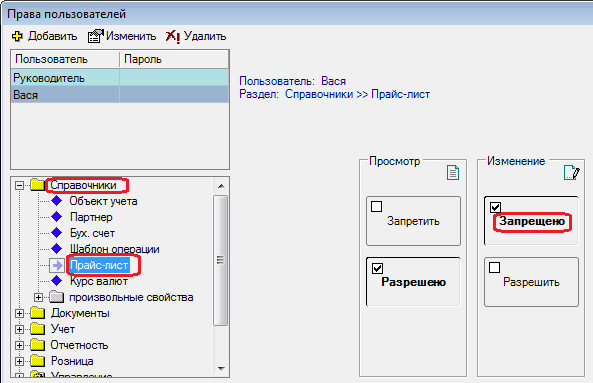Viewport: 593px width, 383px height.
Task: Select Шаблон операции tree item
Action: click(115, 249)
